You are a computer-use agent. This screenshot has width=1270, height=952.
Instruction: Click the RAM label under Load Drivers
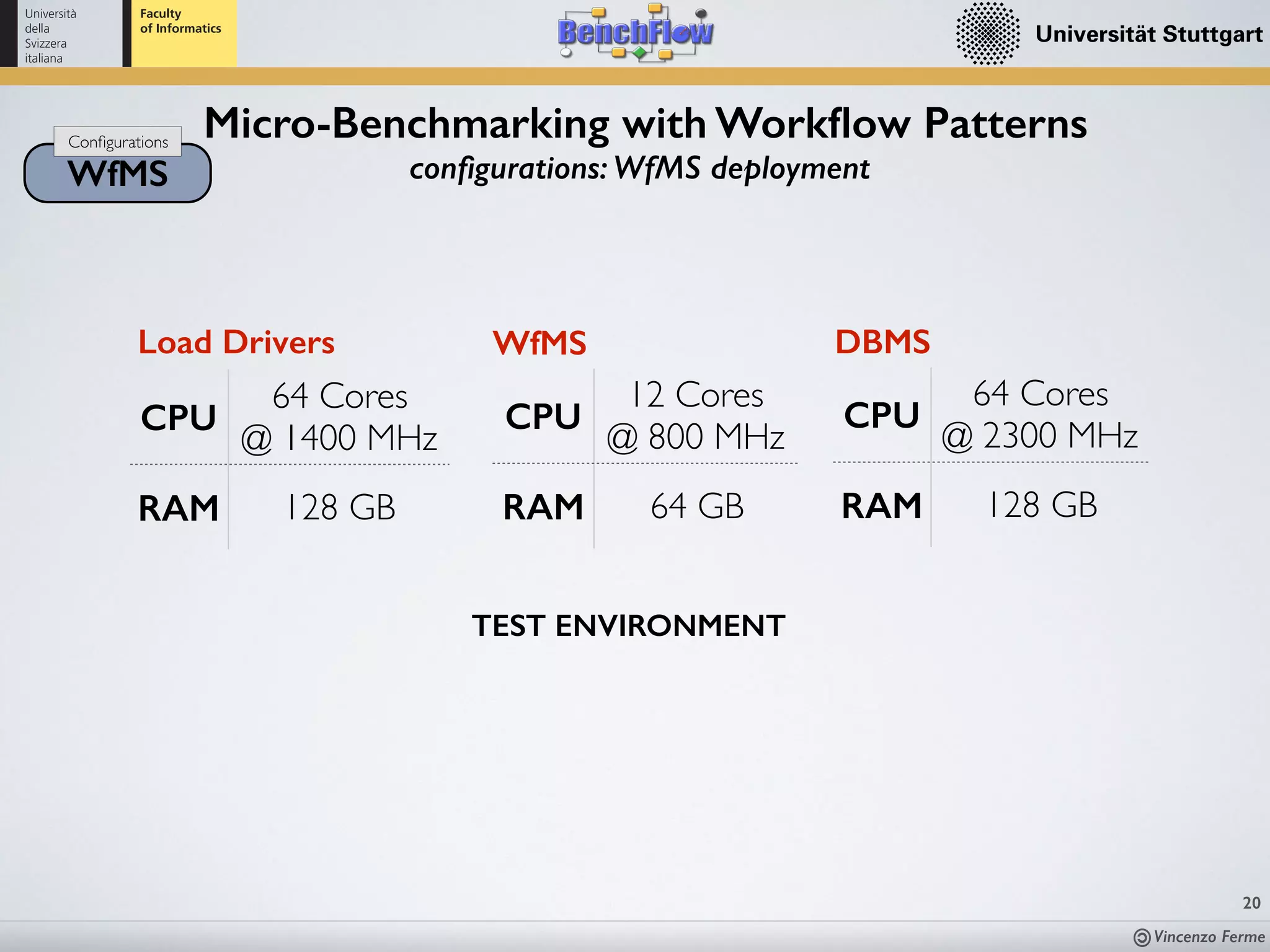(179, 508)
